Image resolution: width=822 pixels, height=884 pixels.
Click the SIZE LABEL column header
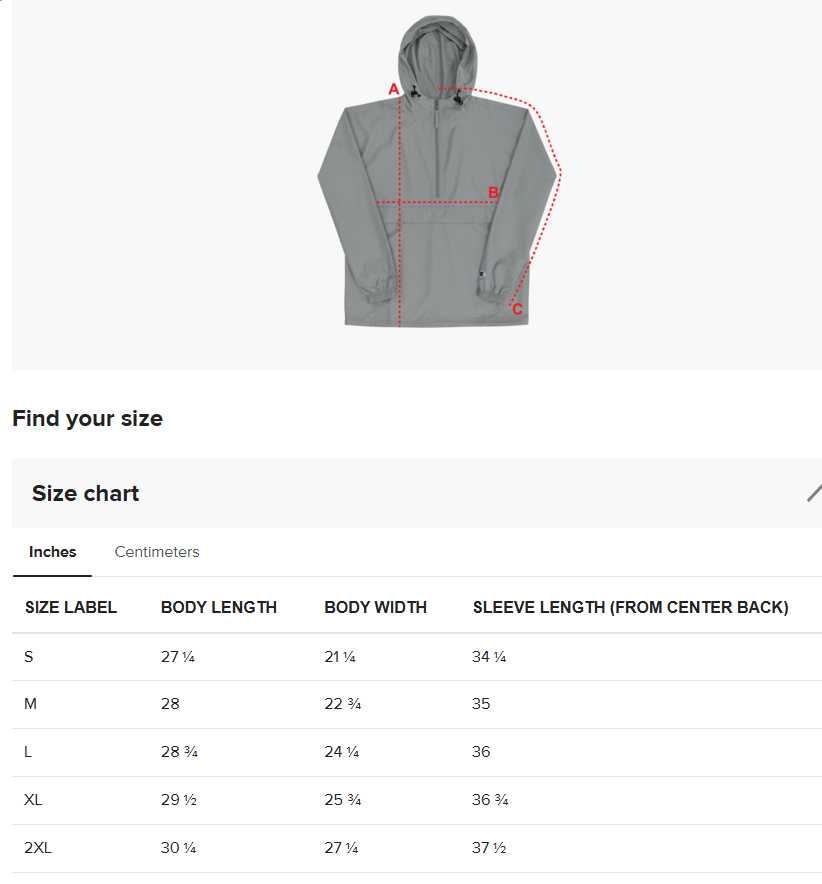coord(71,607)
